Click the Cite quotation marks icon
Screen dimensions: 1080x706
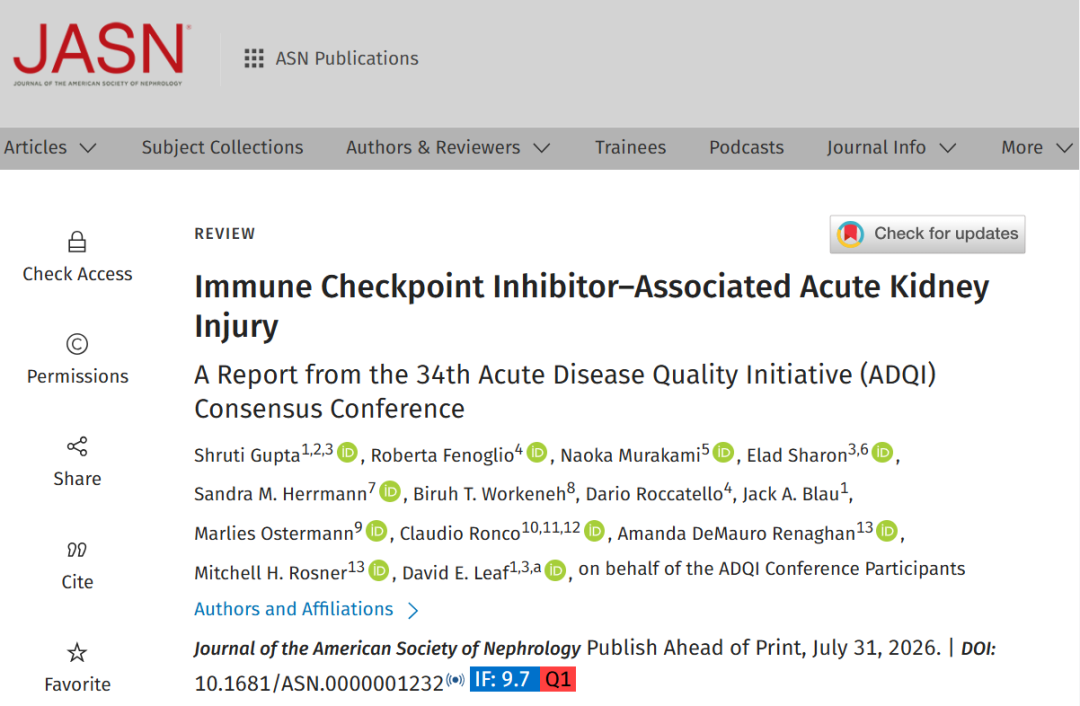(x=76, y=550)
